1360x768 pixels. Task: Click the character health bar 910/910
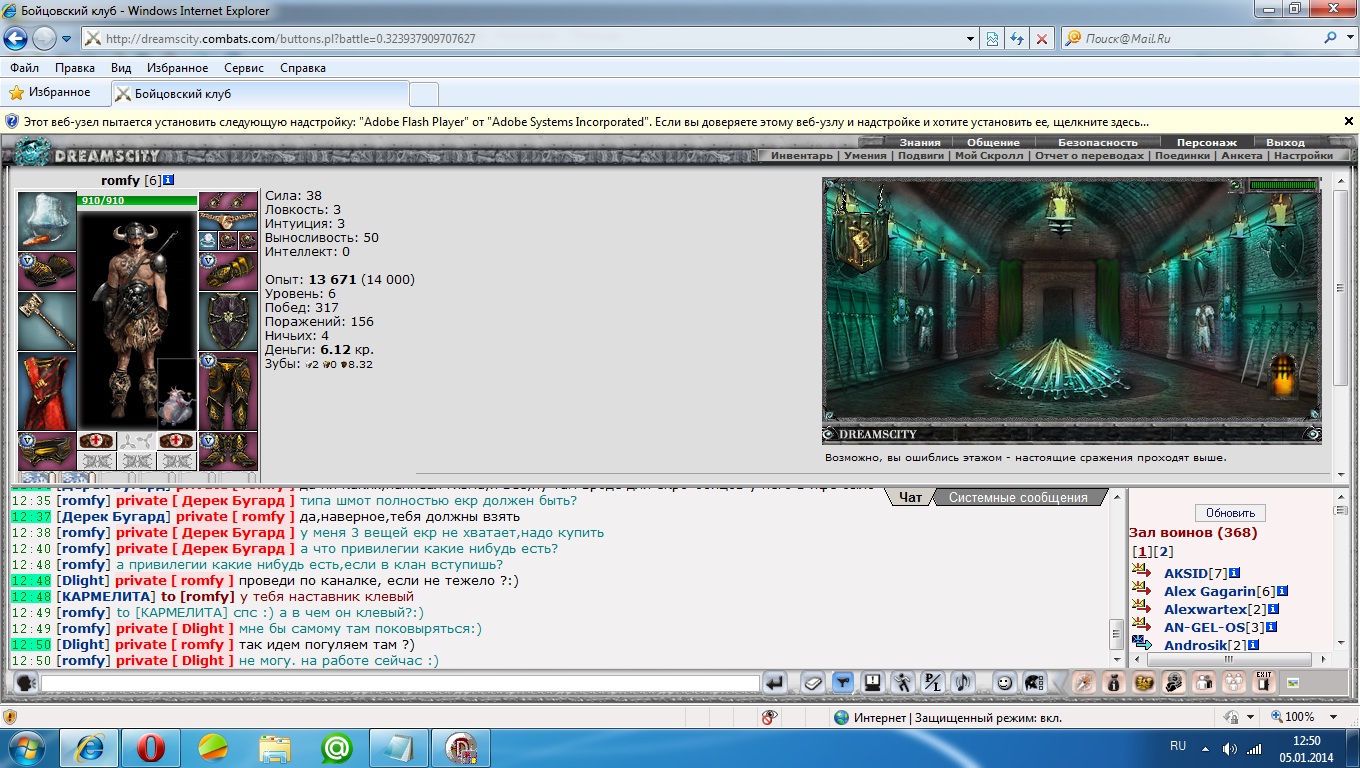coord(137,200)
